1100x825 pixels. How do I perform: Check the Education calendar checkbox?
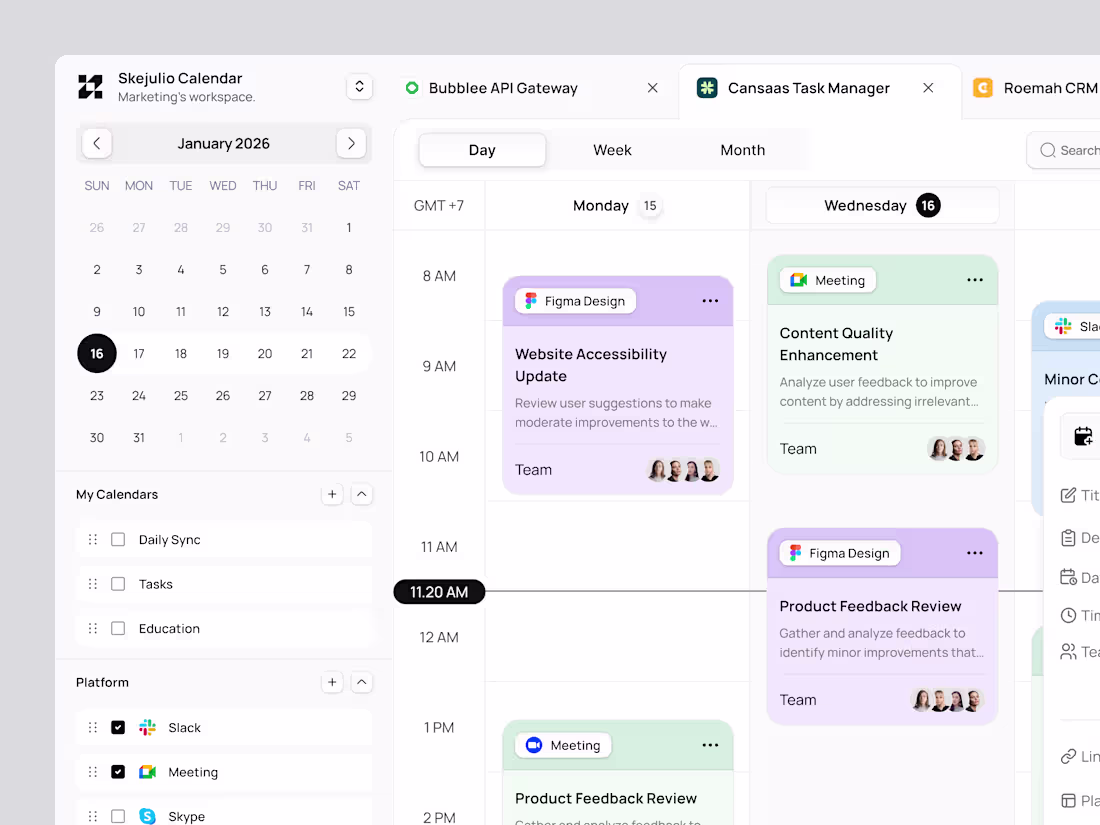click(x=118, y=628)
